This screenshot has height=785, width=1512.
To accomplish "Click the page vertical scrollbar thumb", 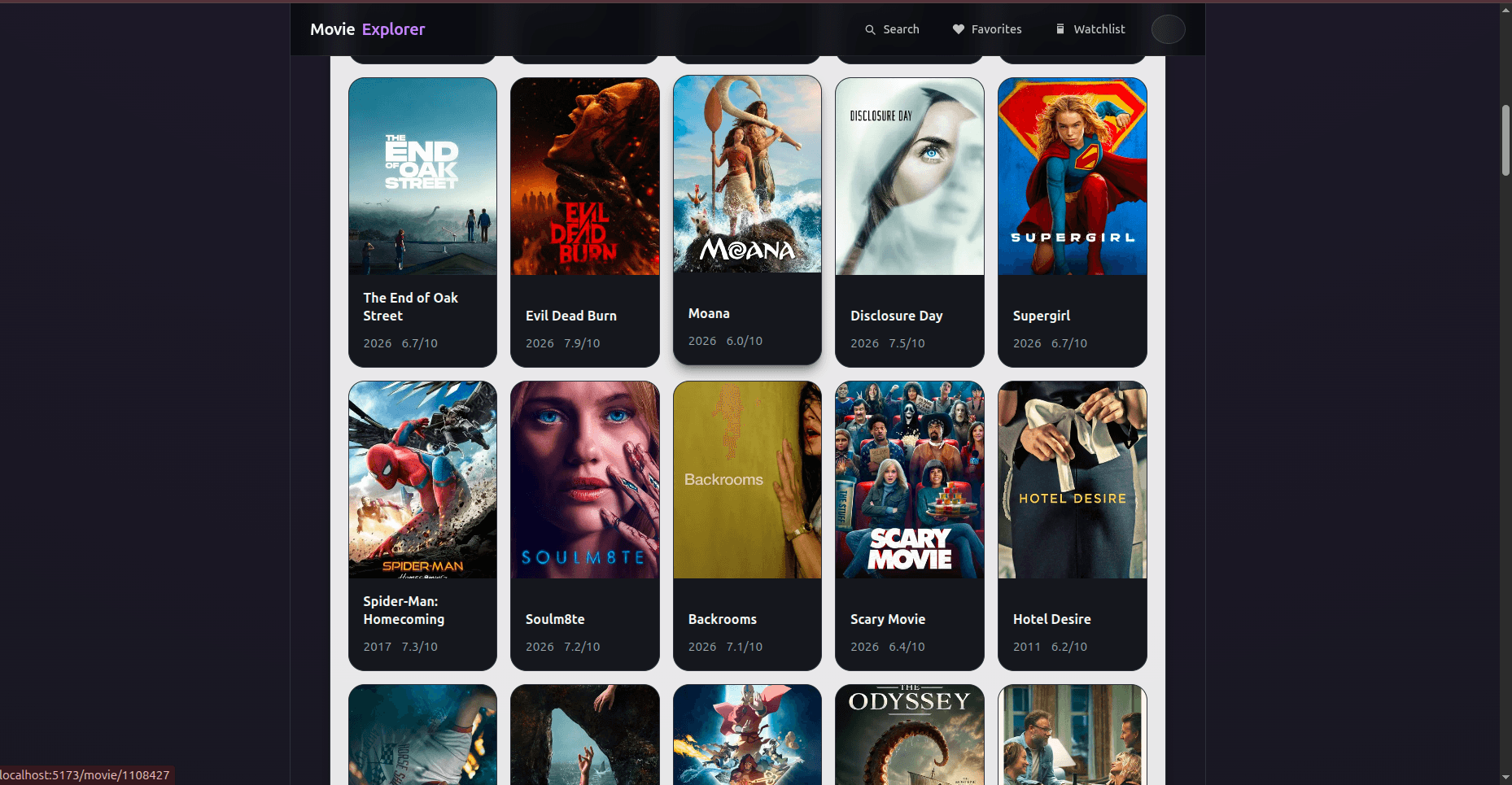I will pos(1505,140).
